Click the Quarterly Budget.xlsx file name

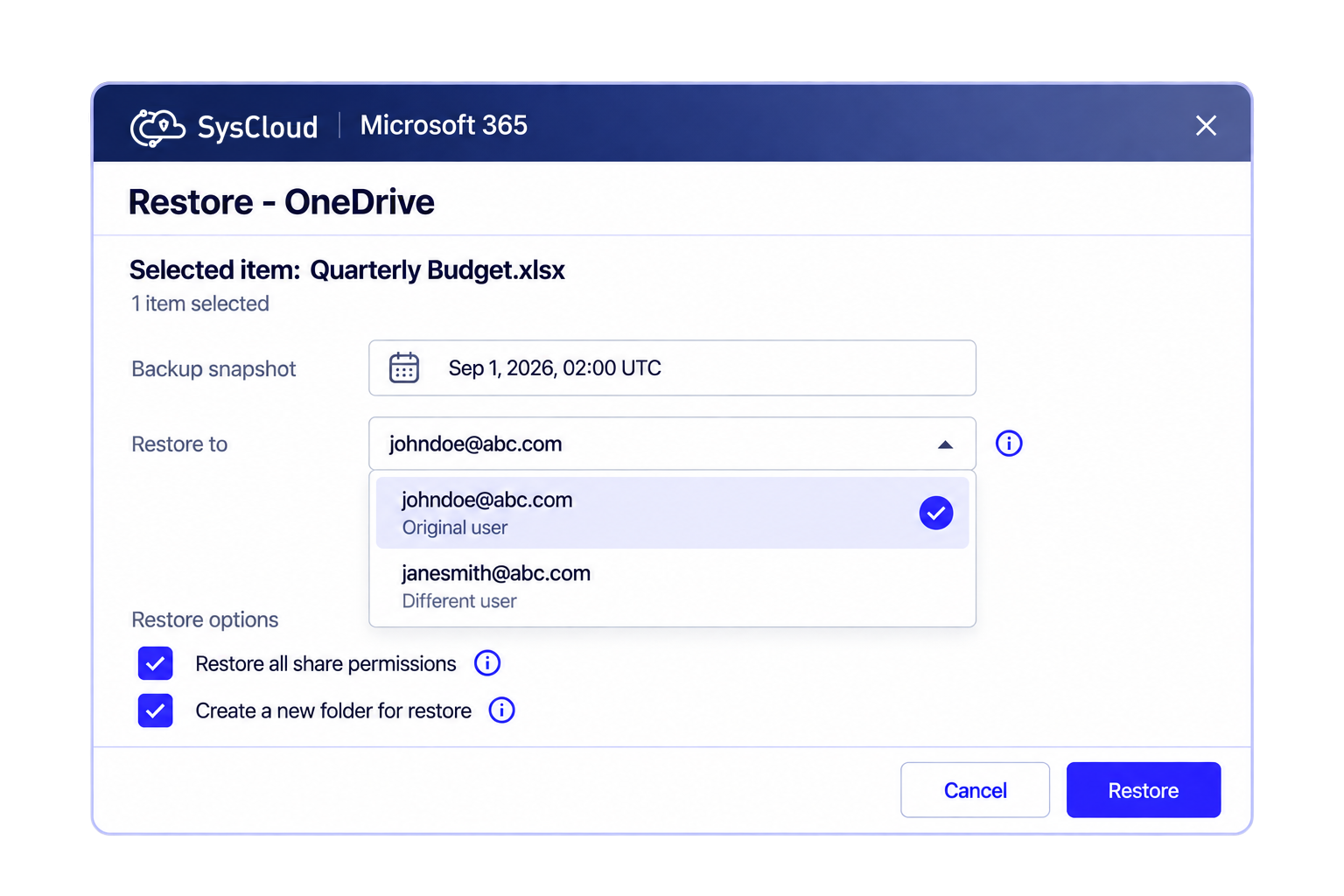(x=437, y=270)
